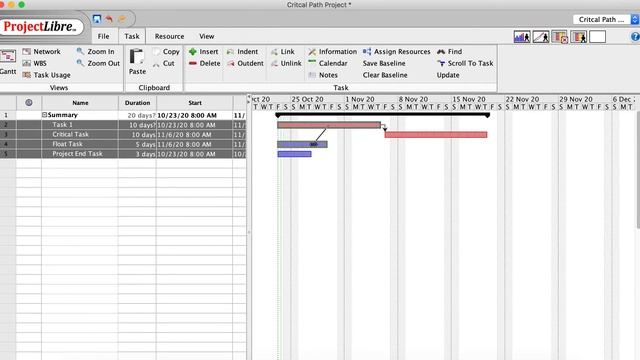Show the charts sub-view icon
Viewport: 640px width, 360px height.
pos(540,37)
